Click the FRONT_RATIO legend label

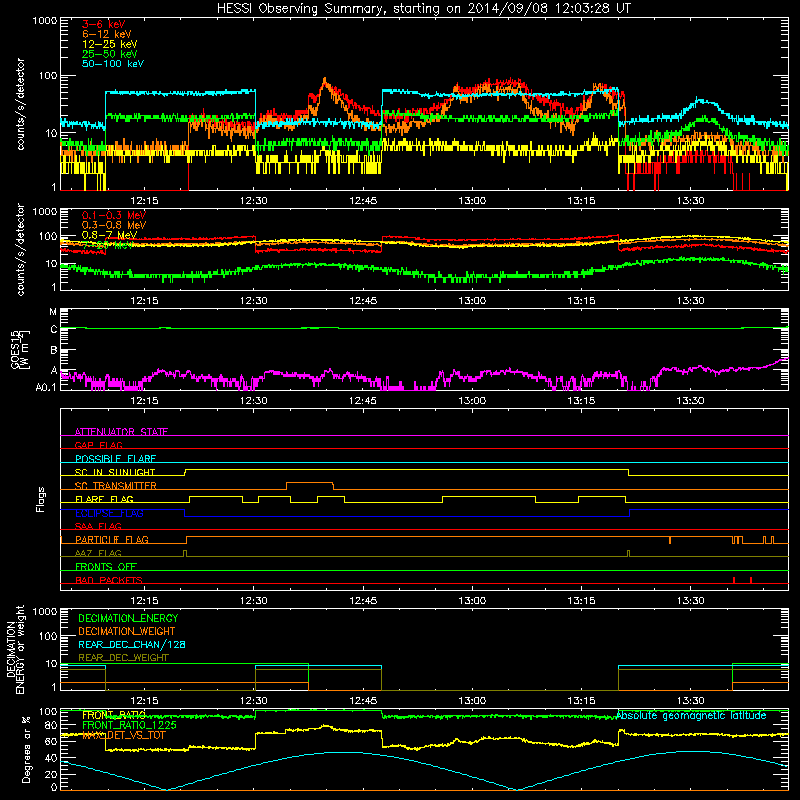click(x=114, y=715)
